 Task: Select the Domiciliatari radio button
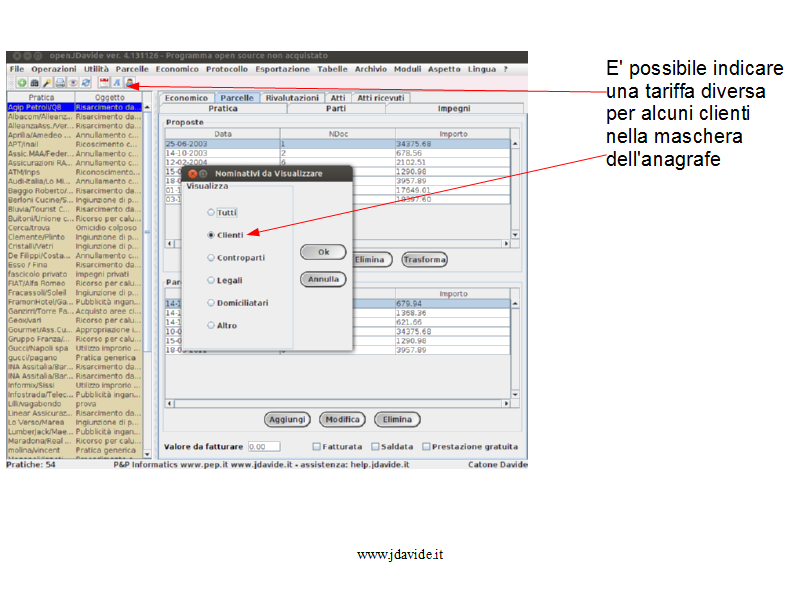211,303
